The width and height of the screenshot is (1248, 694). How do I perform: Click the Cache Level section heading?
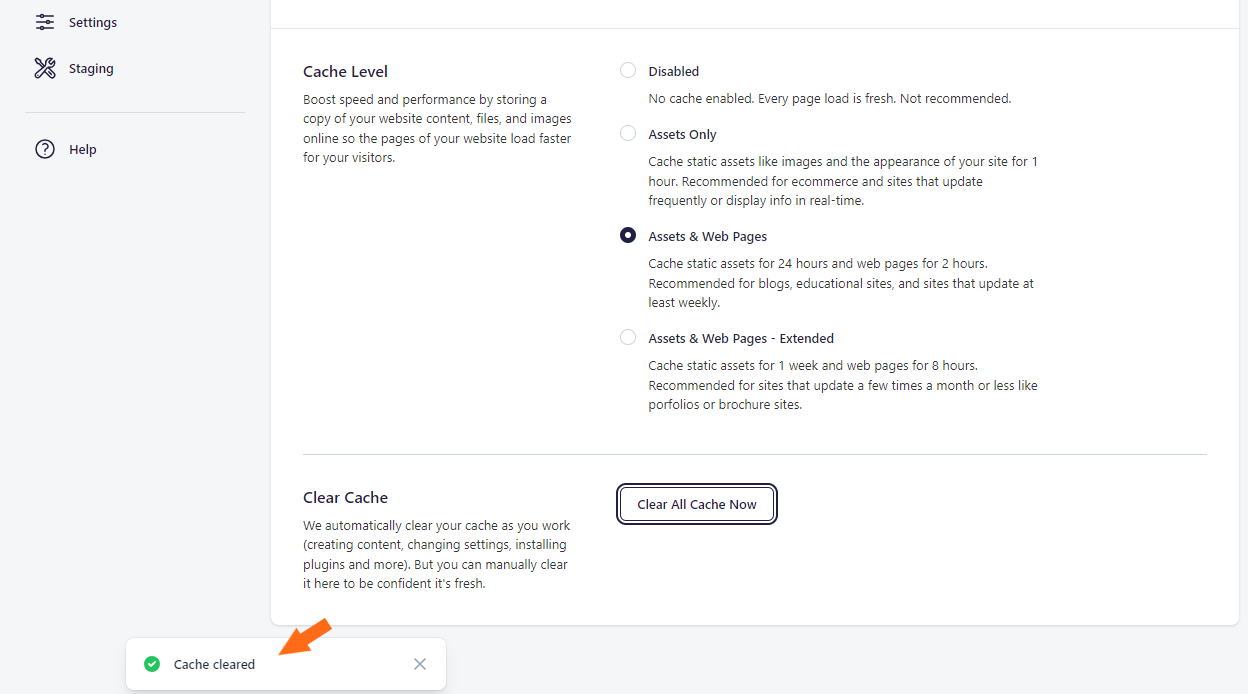pyautogui.click(x=345, y=70)
